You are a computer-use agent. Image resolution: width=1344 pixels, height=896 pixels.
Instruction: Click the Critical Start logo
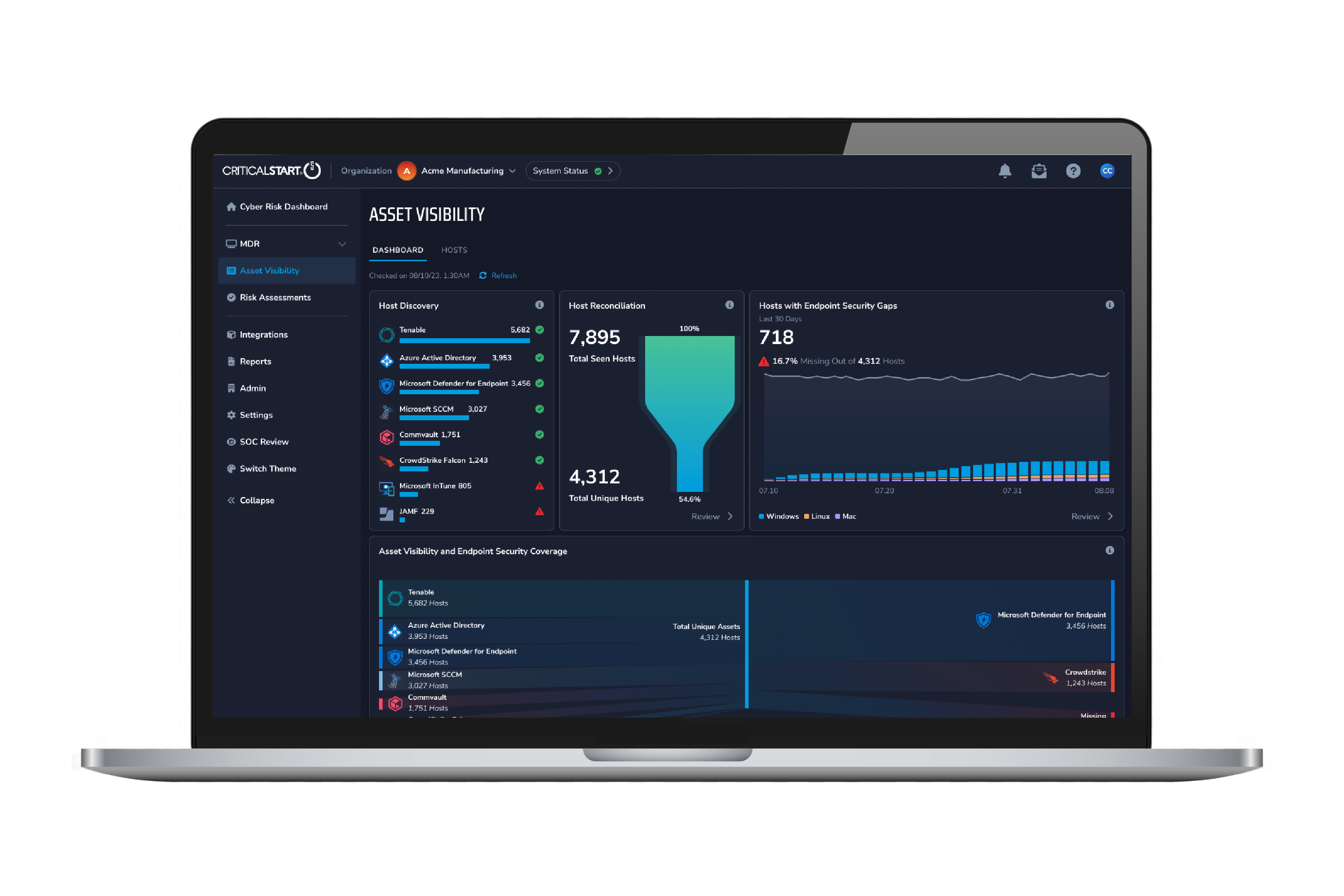(x=271, y=170)
